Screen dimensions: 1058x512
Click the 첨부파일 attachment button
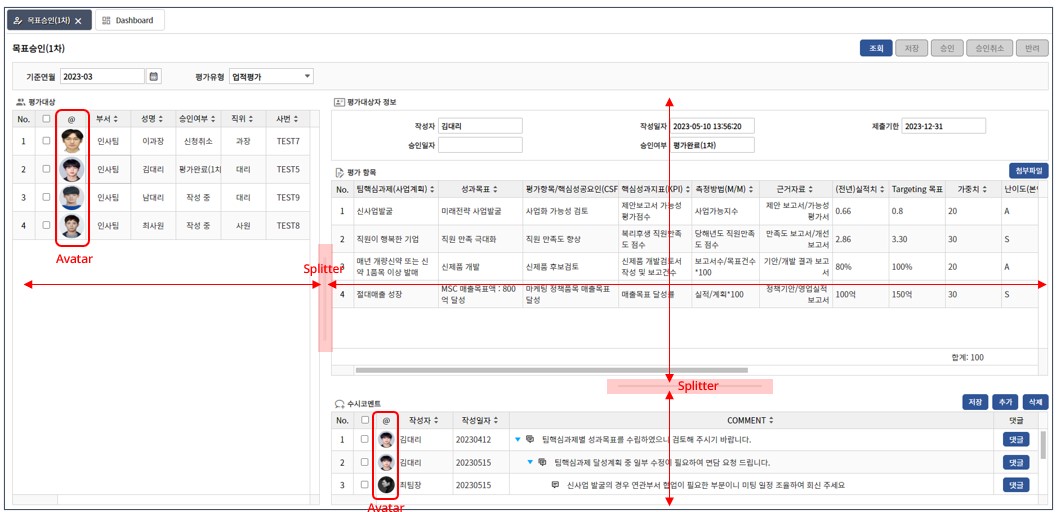click(1027, 171)
